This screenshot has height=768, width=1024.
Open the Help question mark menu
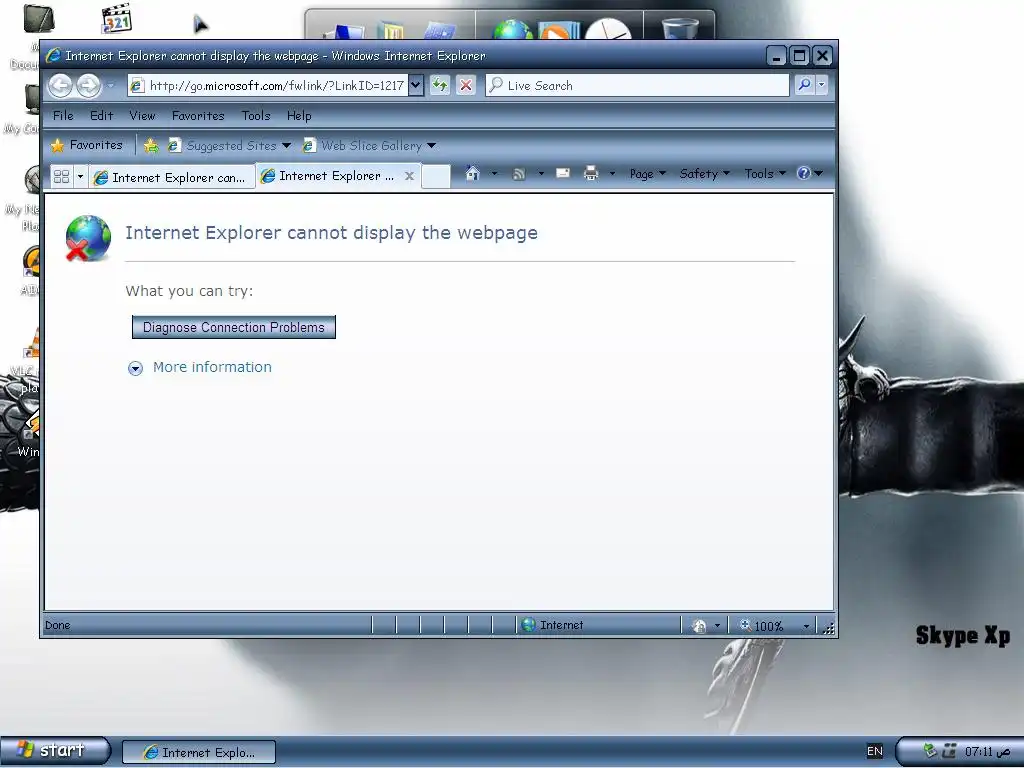pyautogui.click(x=810, y=173)
